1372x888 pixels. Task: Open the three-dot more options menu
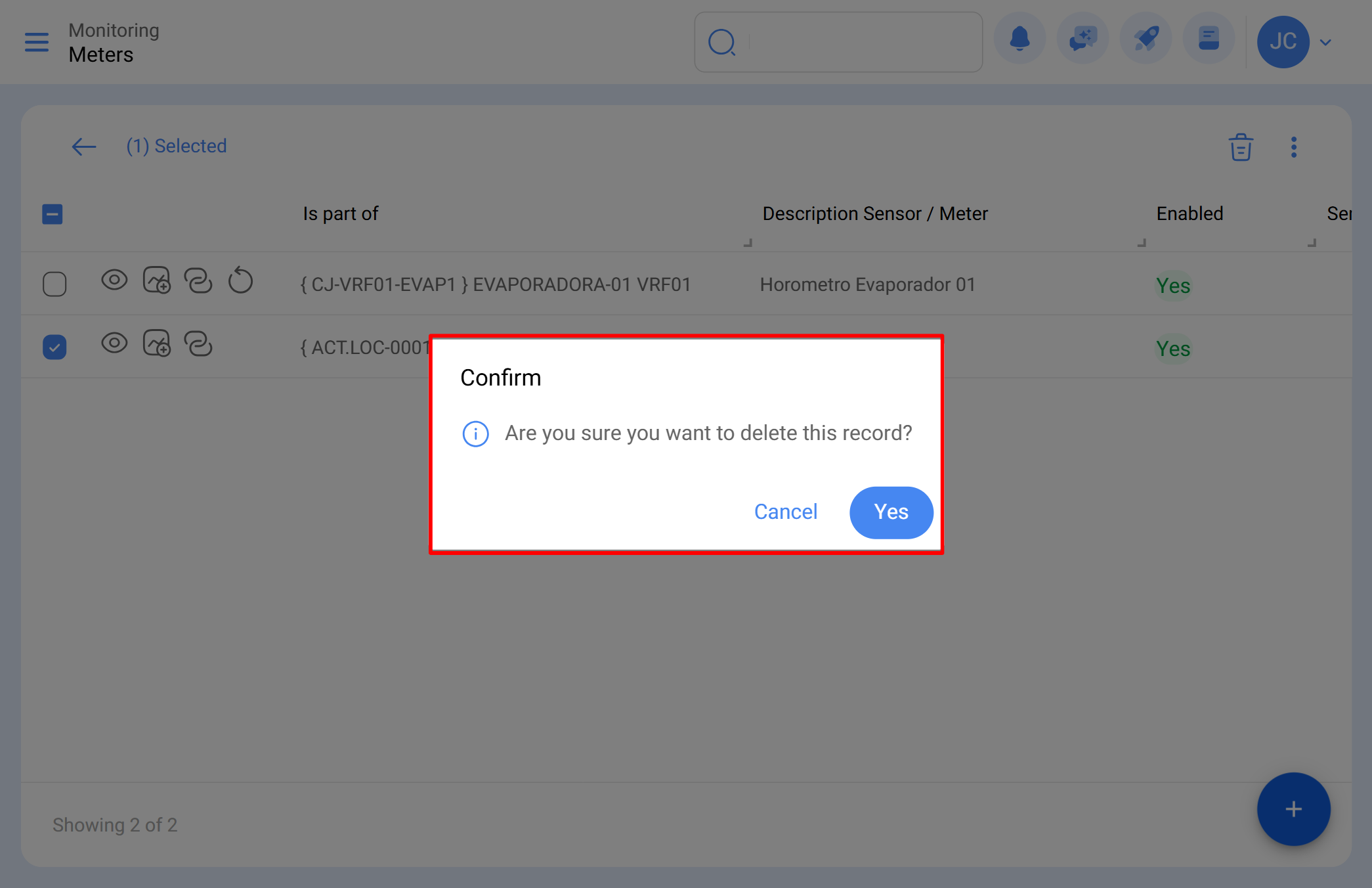(1293, 147)
